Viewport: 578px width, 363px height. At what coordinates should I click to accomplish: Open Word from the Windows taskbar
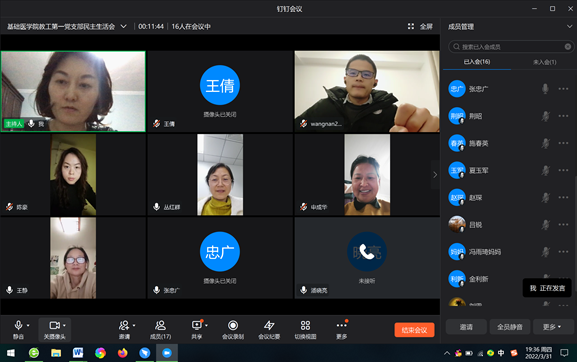click(78, 353)
